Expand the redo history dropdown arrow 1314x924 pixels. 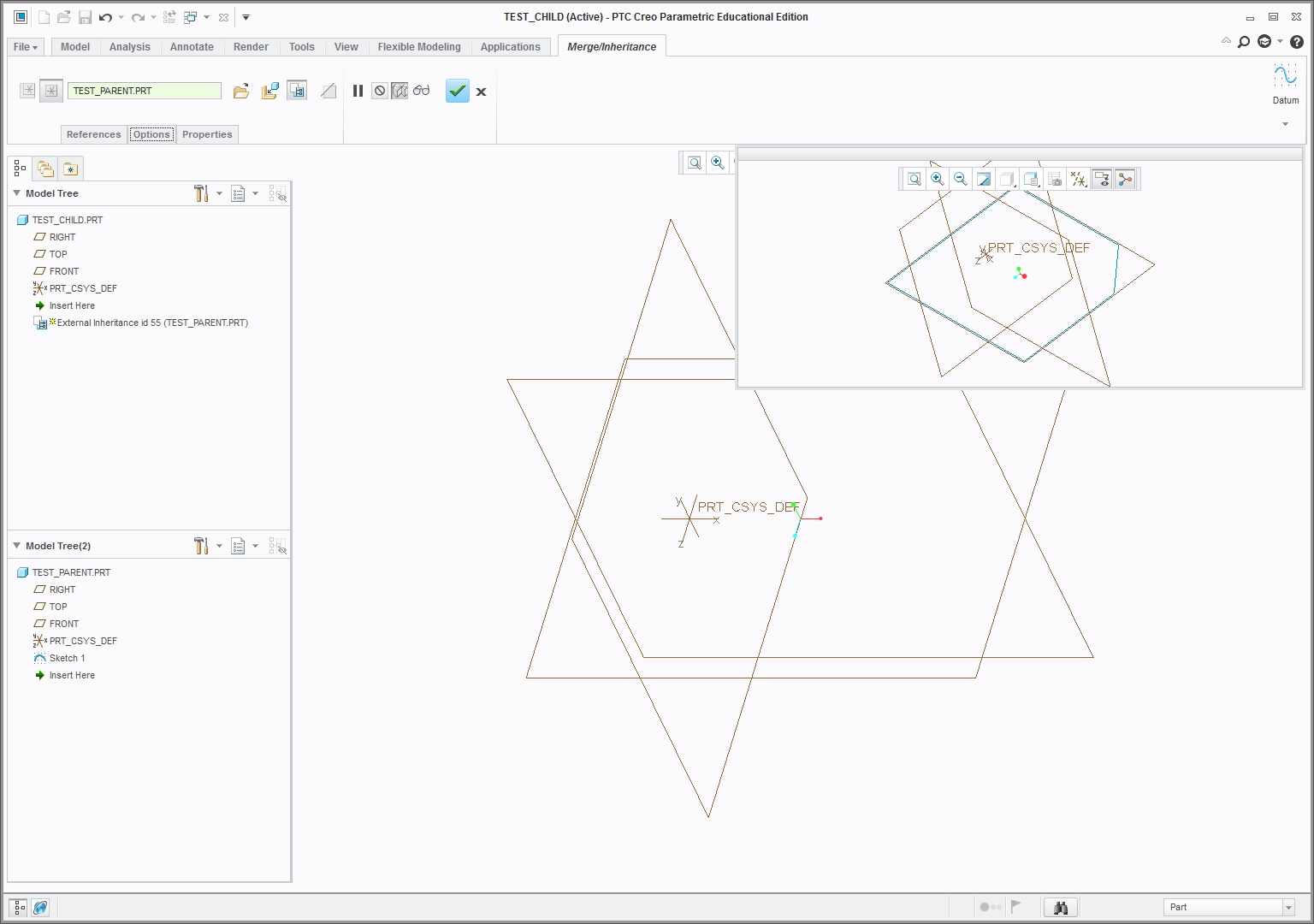point(153,17)
